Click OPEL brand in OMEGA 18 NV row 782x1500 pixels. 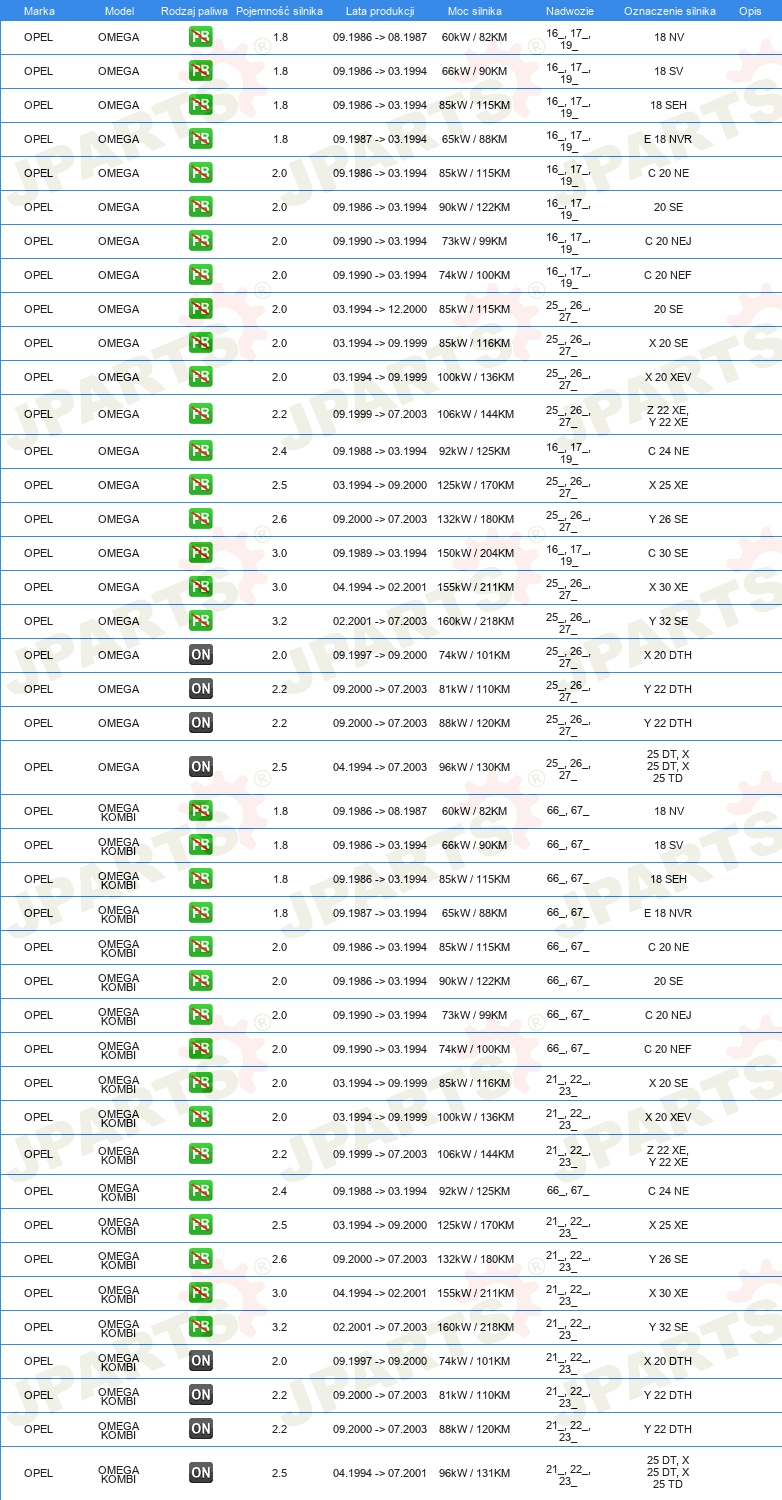pos(39,38)
